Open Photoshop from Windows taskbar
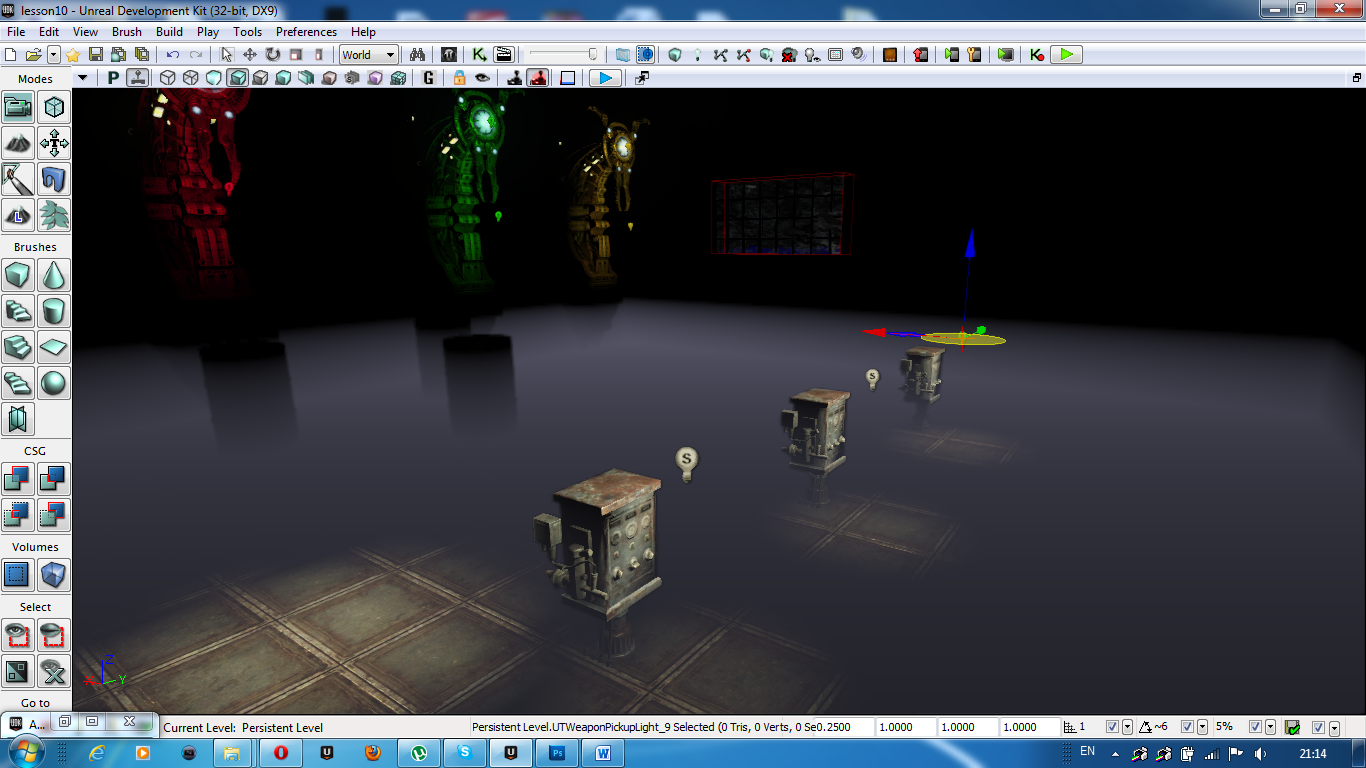Screen dimensions: 1366x768 [559, 752]
